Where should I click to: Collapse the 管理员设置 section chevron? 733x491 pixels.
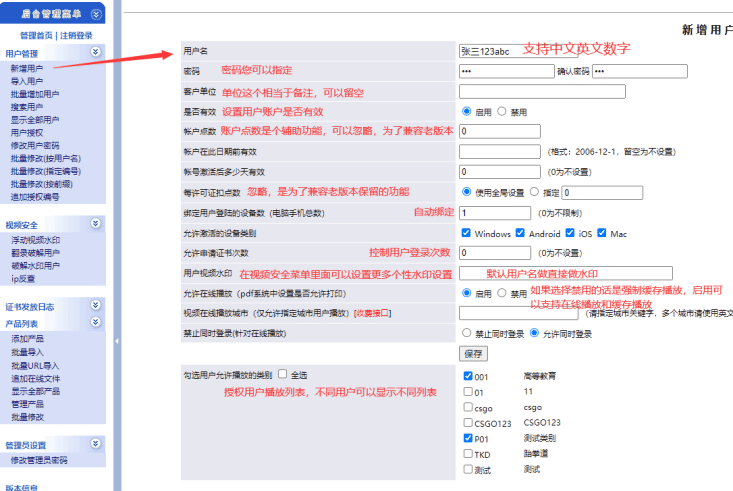point(95,444)
